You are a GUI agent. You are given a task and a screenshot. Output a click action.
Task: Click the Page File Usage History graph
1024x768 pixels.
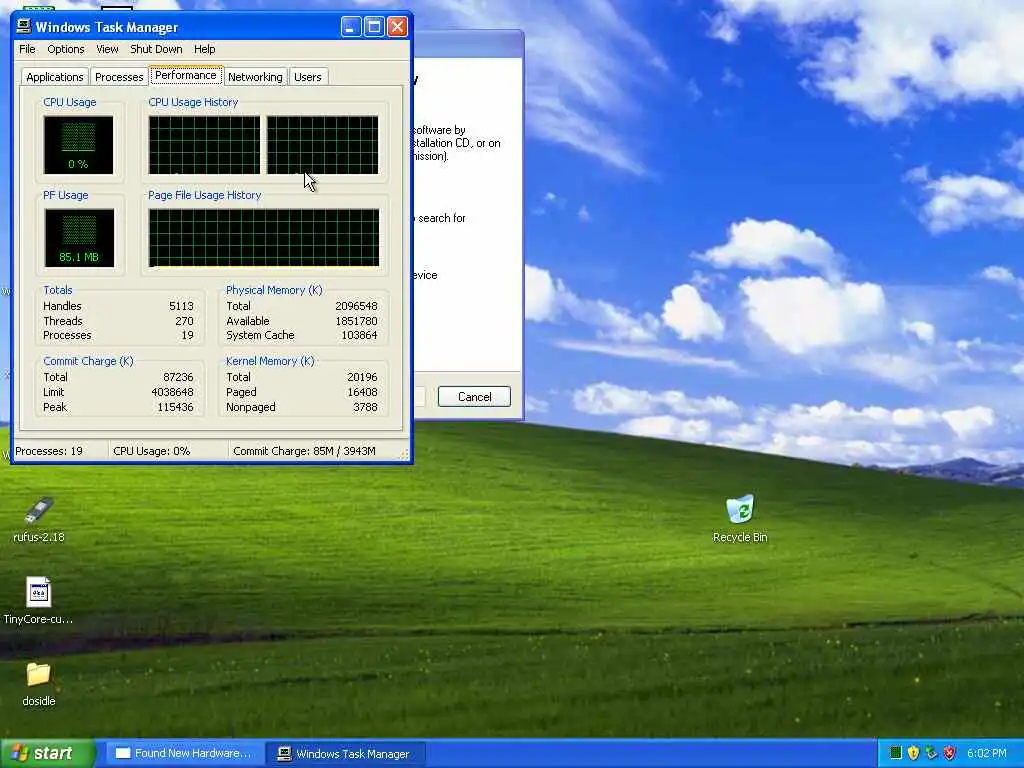click(x=264, y=238)
